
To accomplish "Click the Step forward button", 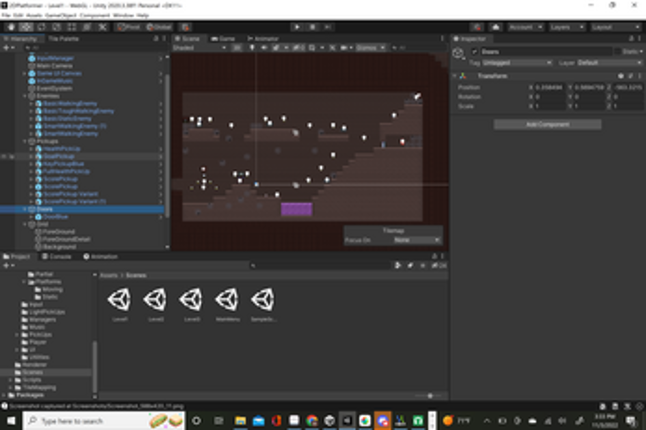I will point(328,27).
